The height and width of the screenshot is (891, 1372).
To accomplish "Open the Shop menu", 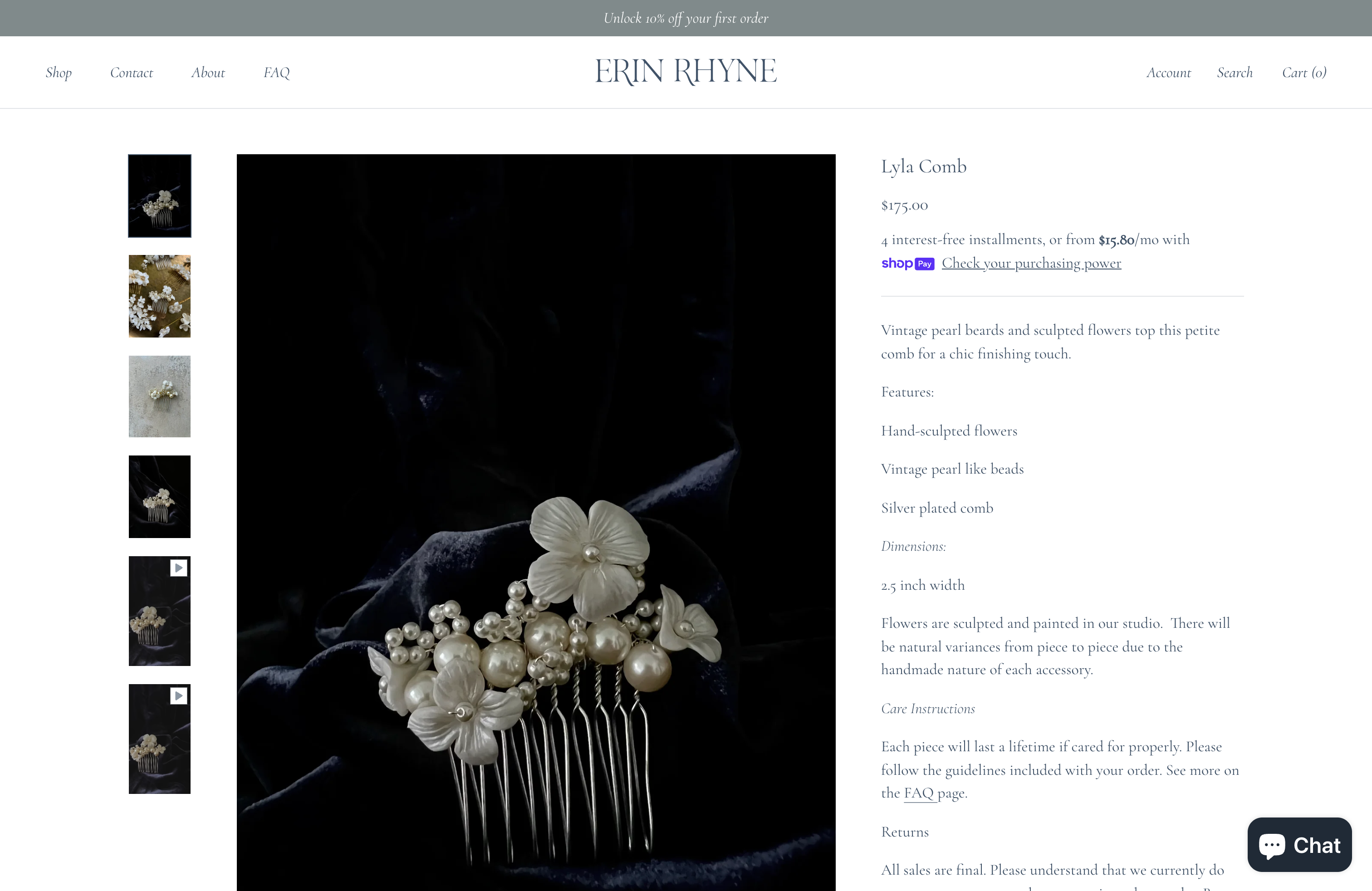I will point(59,73).
